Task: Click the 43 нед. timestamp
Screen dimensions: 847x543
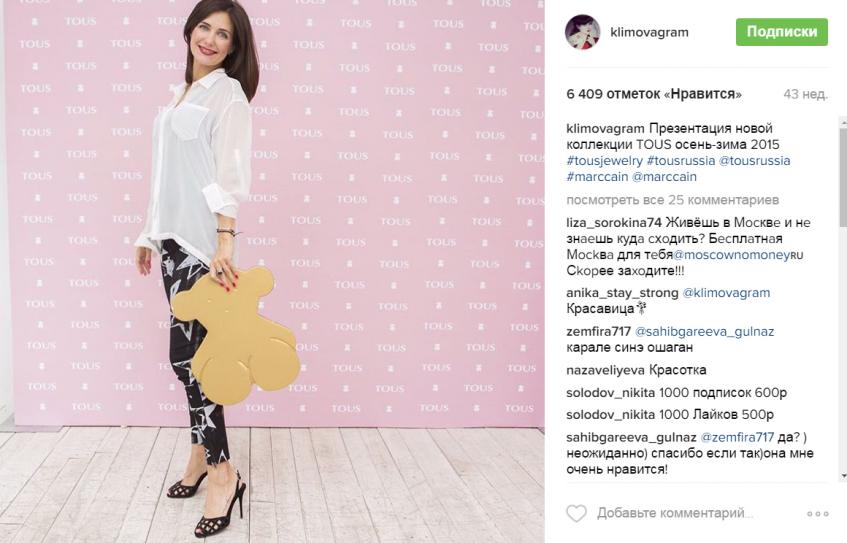Action: click(805, 94)
